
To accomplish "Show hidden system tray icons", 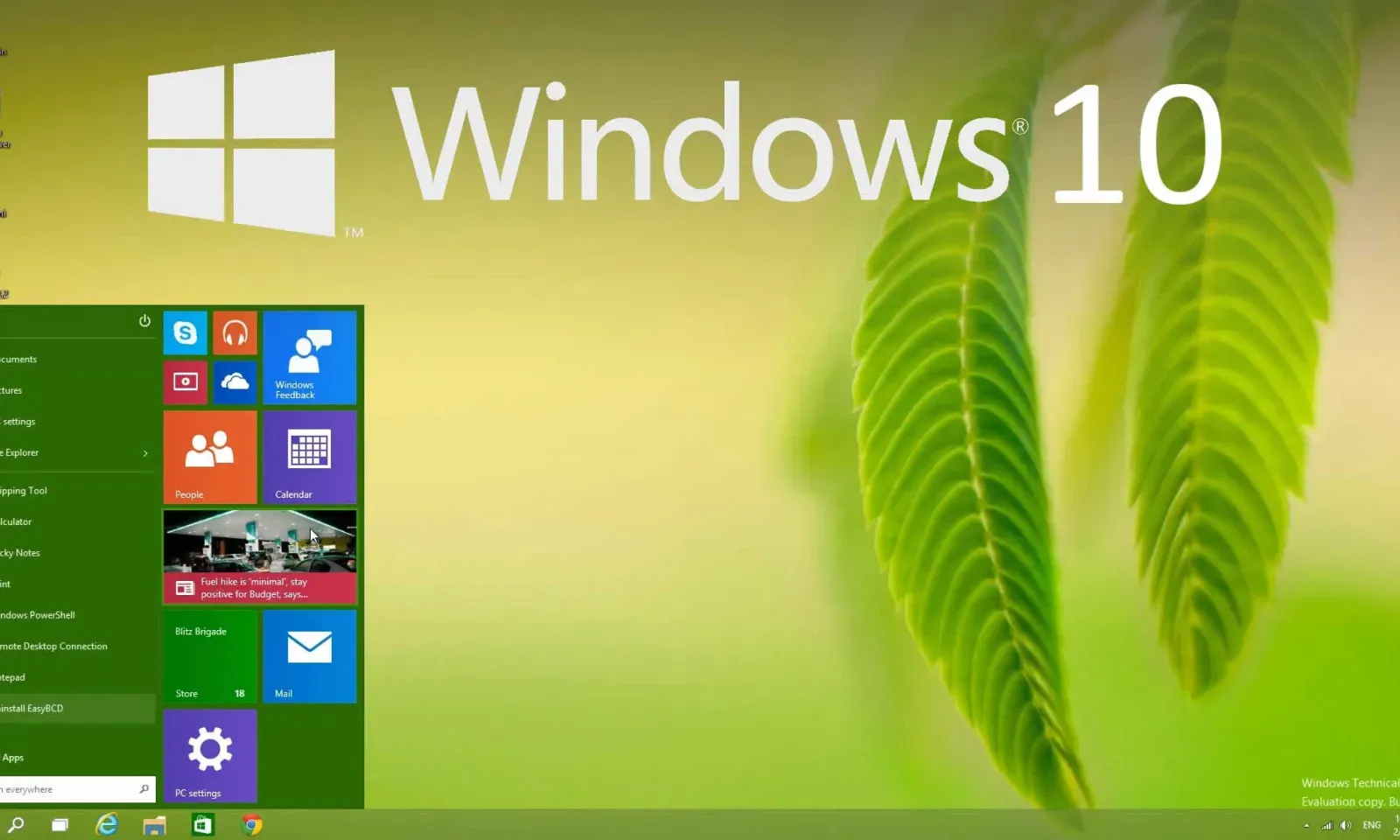I will point(1306,825).
